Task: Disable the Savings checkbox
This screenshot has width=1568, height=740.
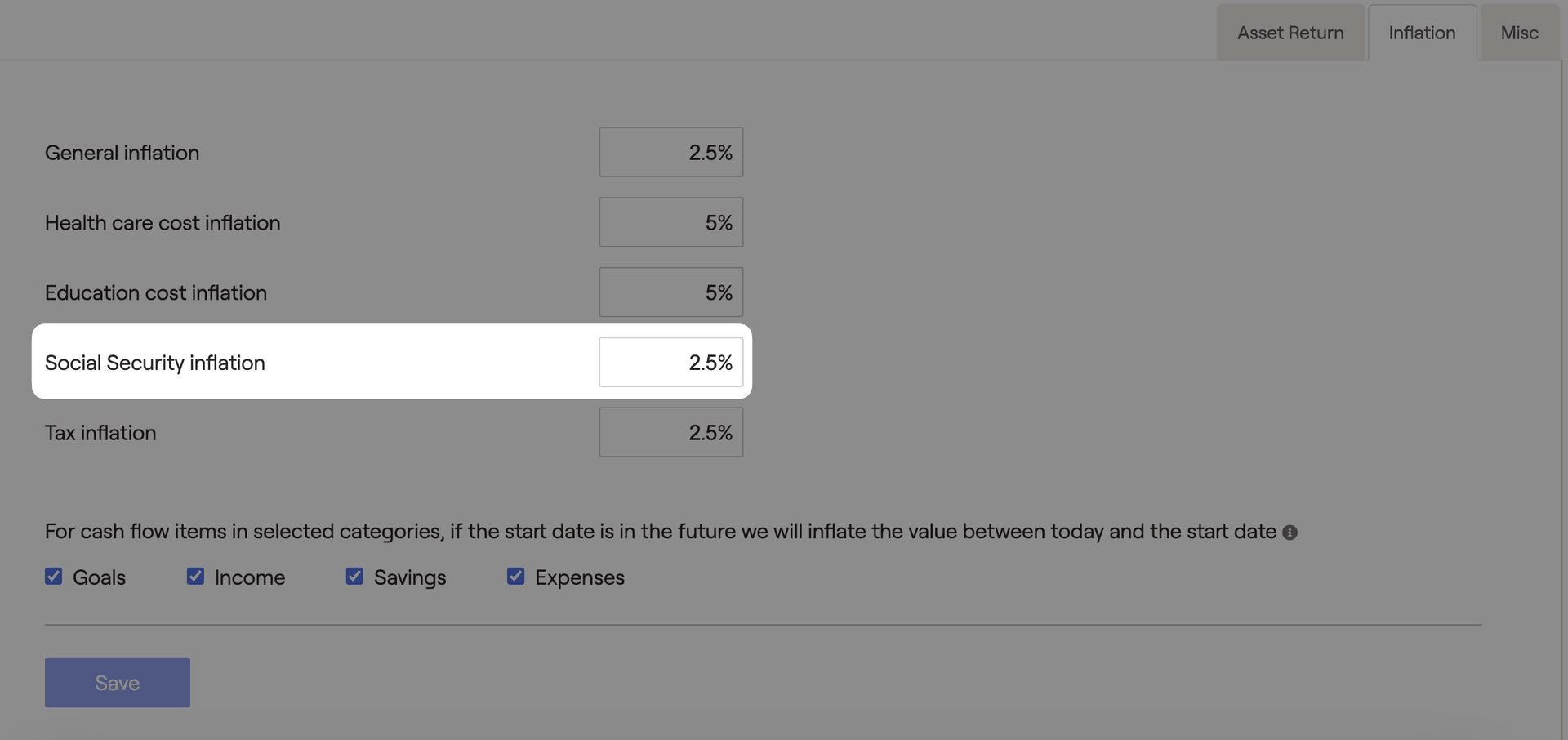Action: (354, 577)
